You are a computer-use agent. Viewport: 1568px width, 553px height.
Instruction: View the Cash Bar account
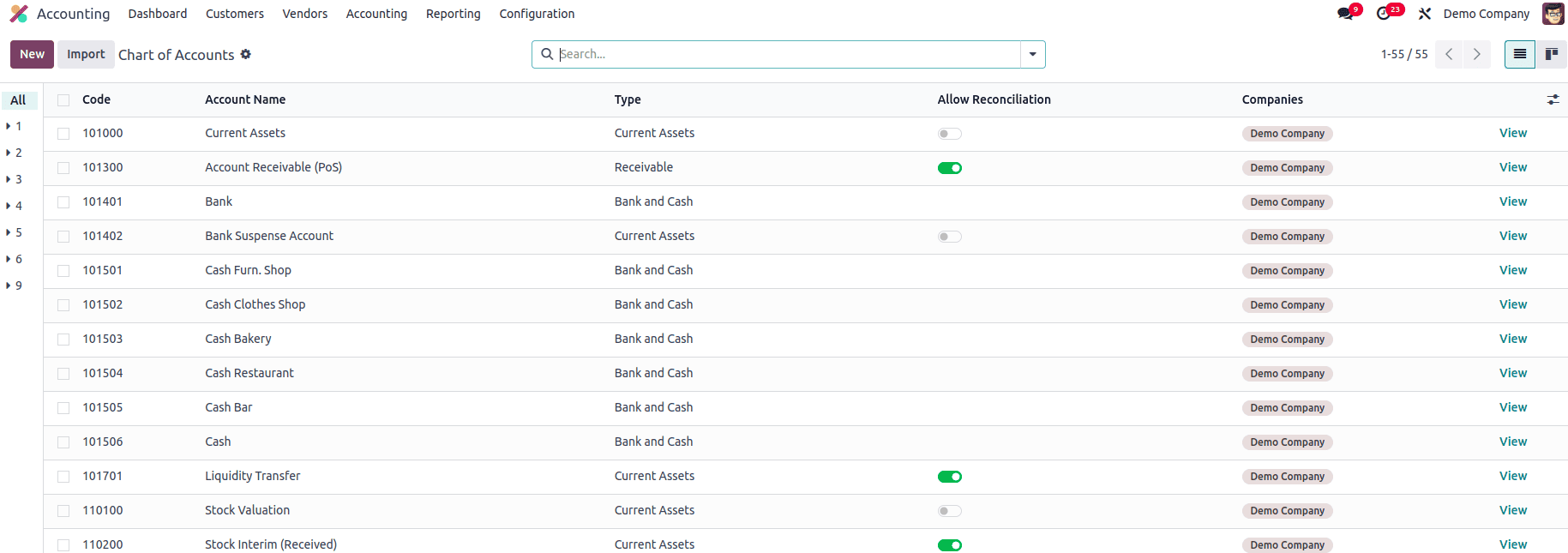tap(1513, 407)
